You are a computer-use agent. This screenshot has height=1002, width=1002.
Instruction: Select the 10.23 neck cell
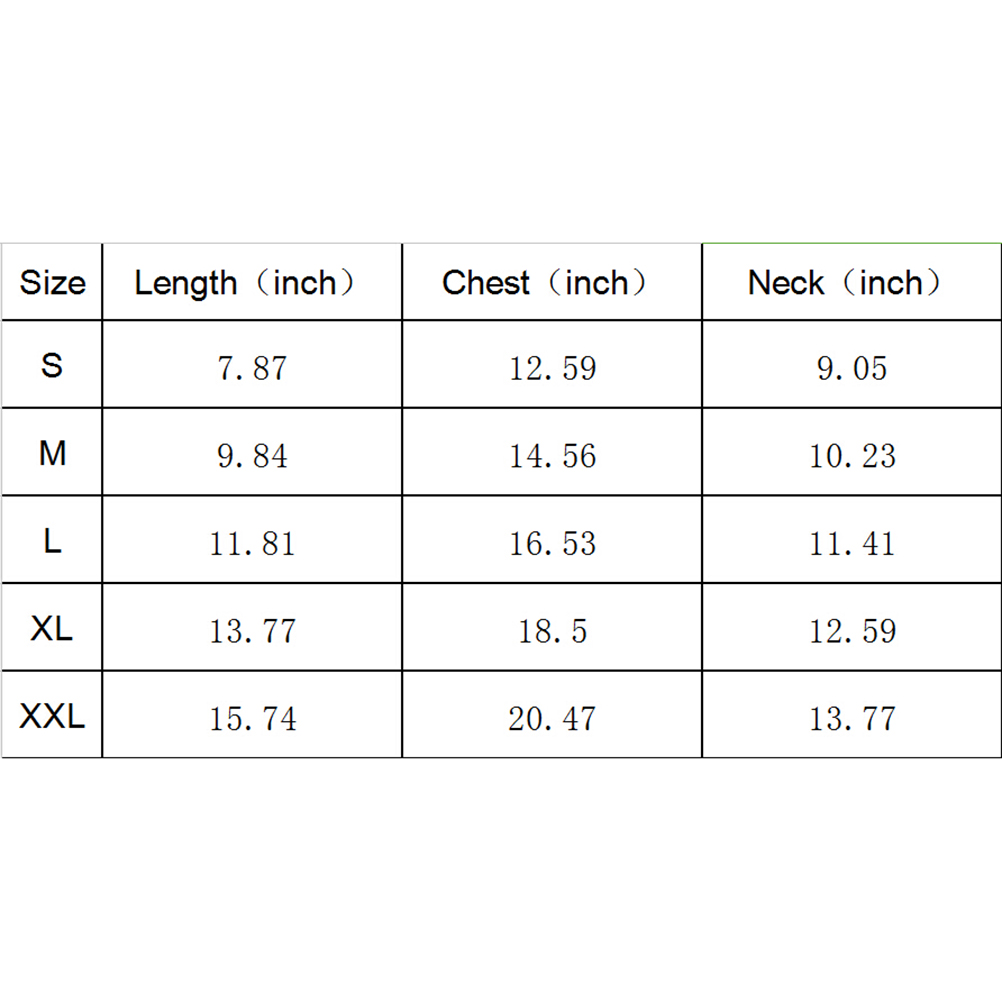(852, 456)
